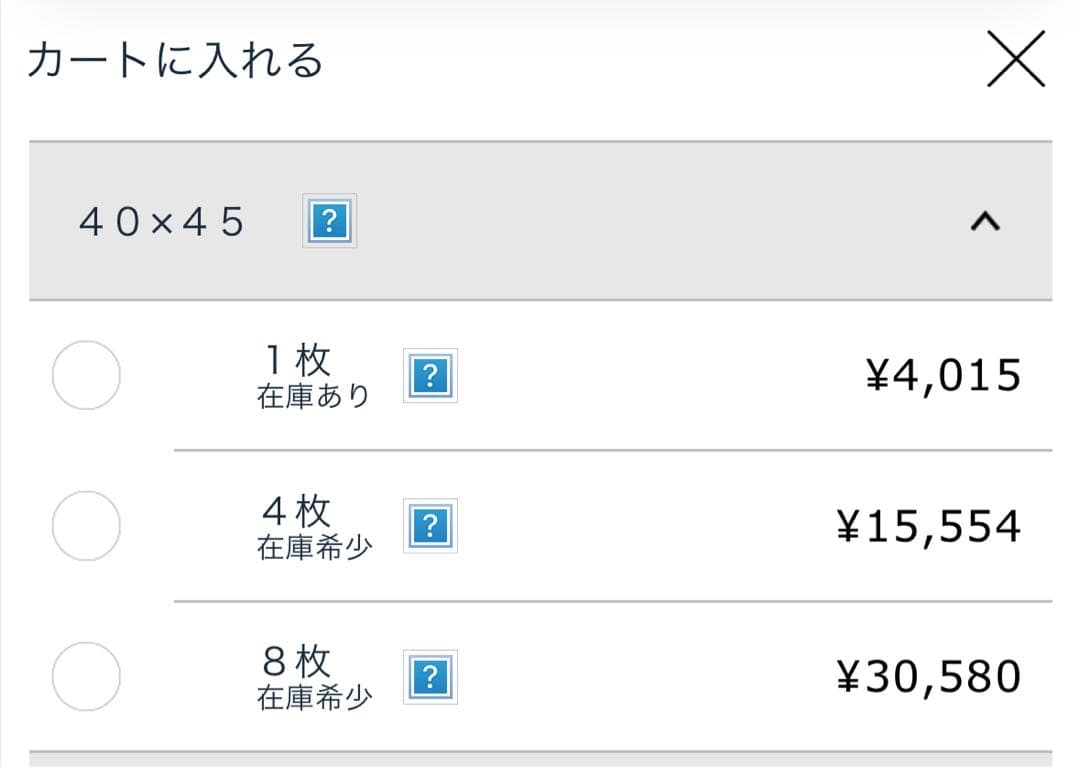Image resolution: width=1080 pixels, height=767 pixels.
Task: Pick the 8枚 quantity option
Action: [86, 674]
